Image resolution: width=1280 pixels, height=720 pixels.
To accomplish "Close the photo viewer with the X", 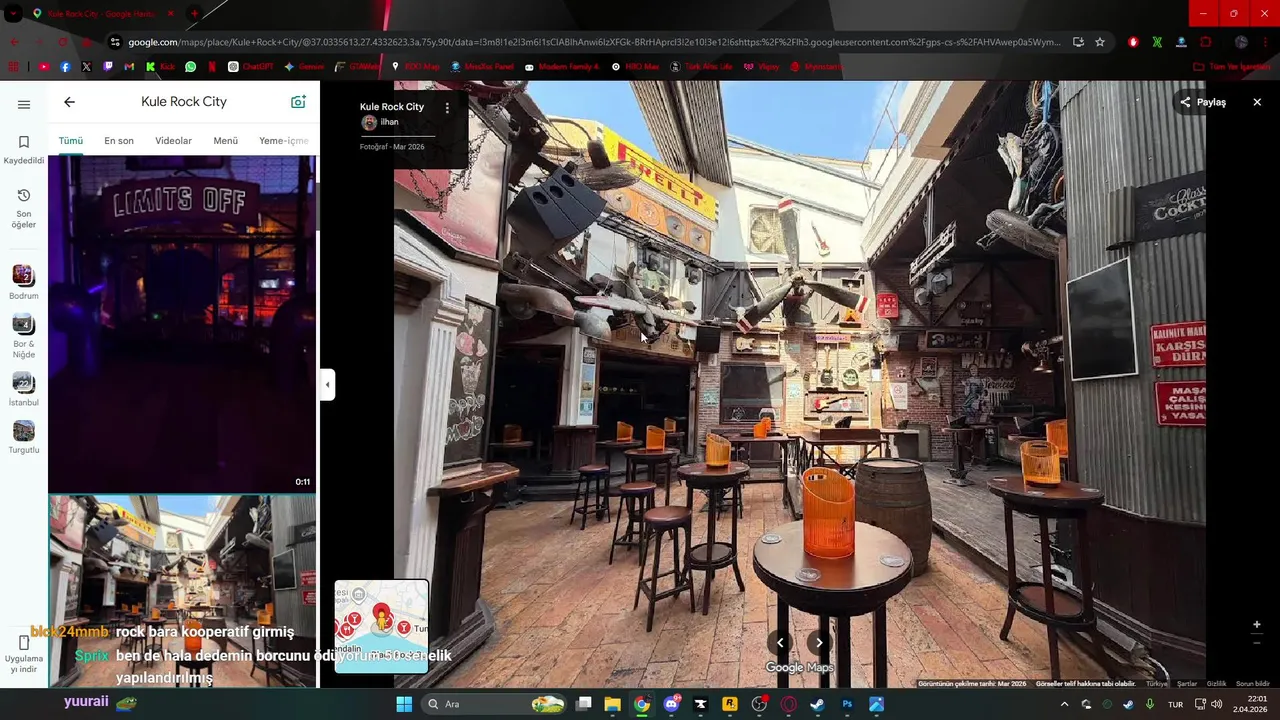I will coord(1257,102).
